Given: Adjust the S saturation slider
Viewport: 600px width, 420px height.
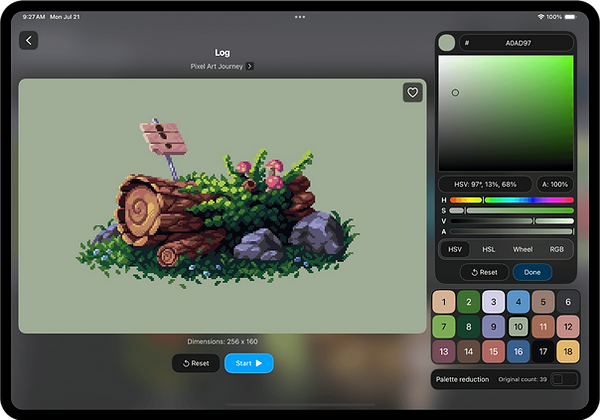Looking at the screenshot, I should point(512,210).
